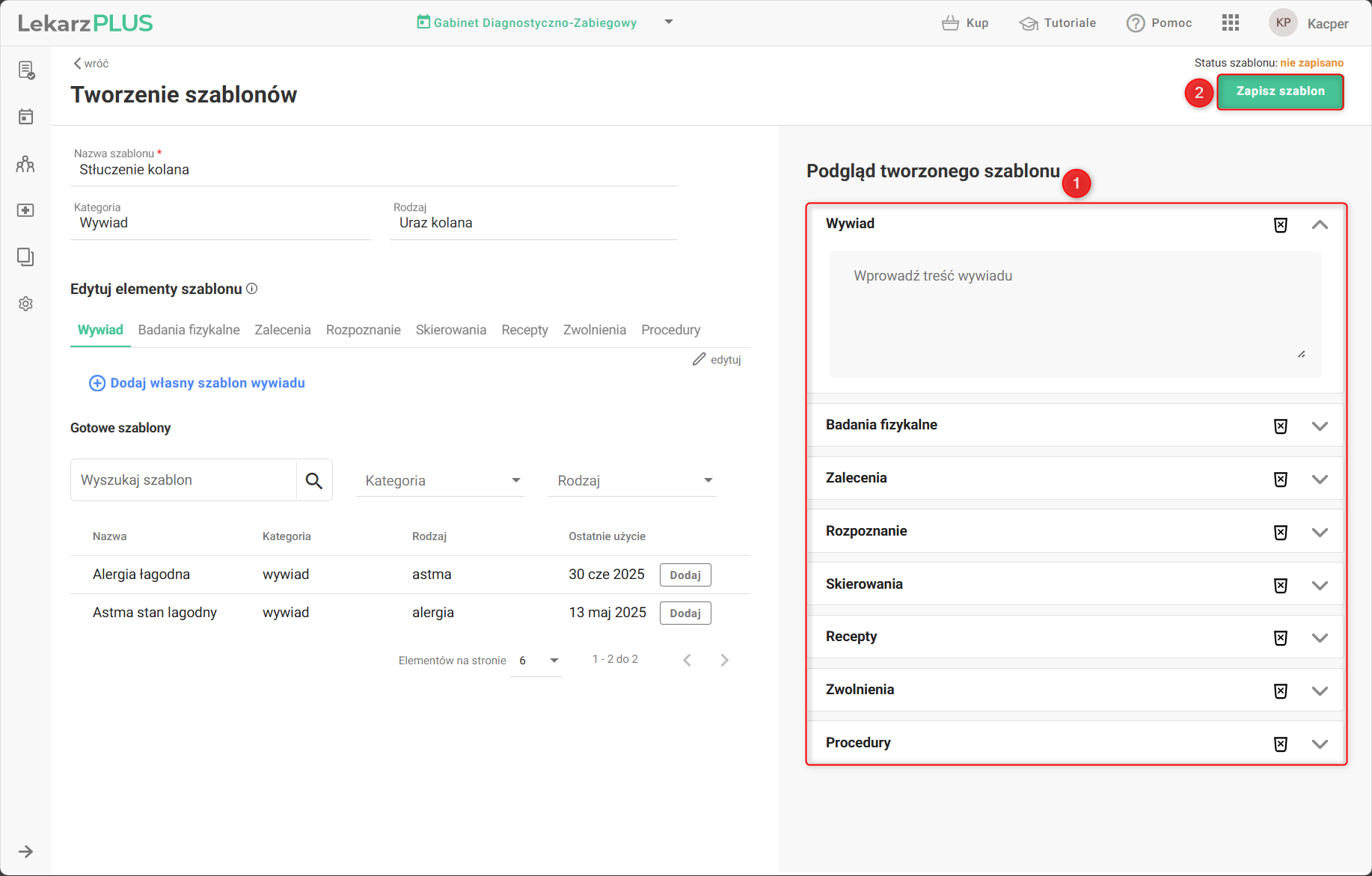Click the patients group sidebar icon

(25, 164)
